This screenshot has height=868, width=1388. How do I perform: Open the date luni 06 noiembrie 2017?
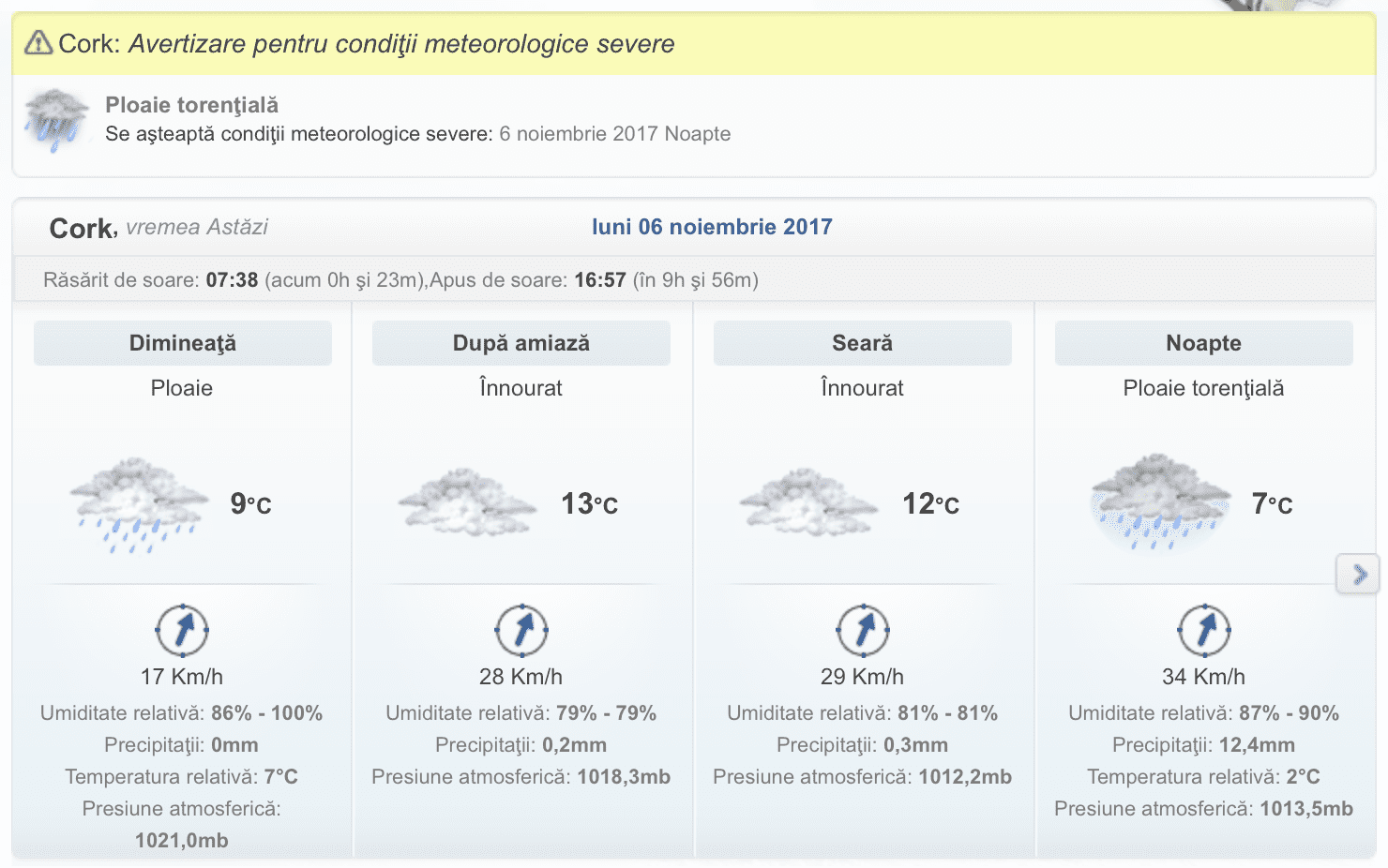pos(712,227)
